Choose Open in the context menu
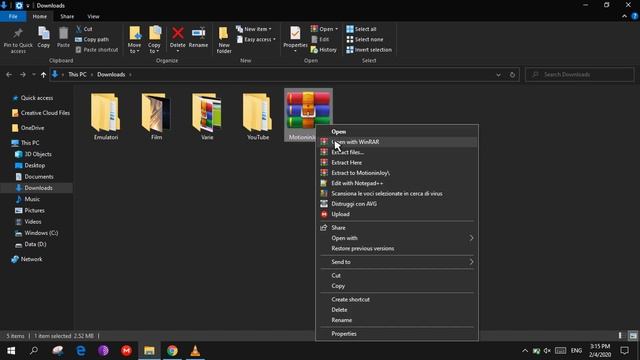 tap(397, 131)
